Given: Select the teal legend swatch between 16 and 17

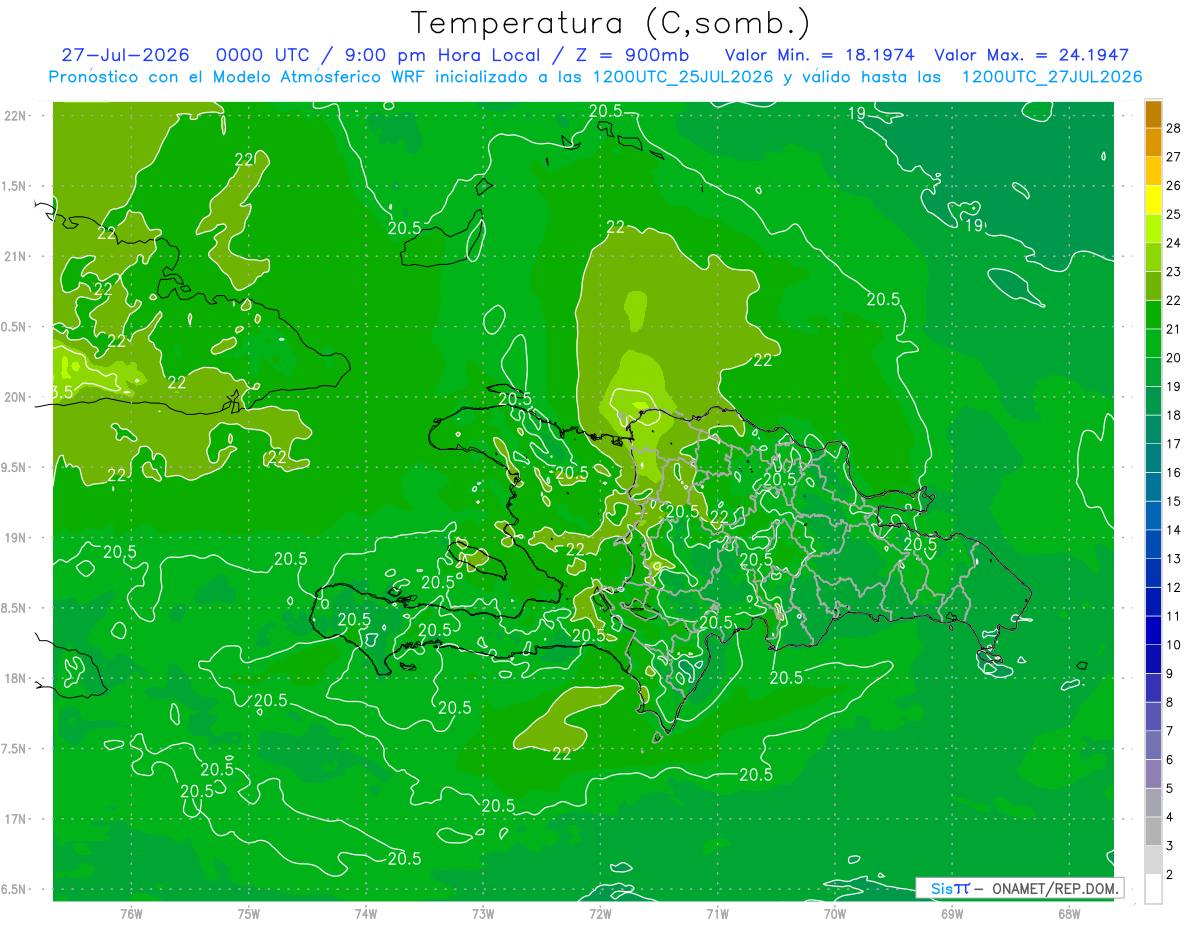Looking at the screenshot, I should tap(1153, 458).
